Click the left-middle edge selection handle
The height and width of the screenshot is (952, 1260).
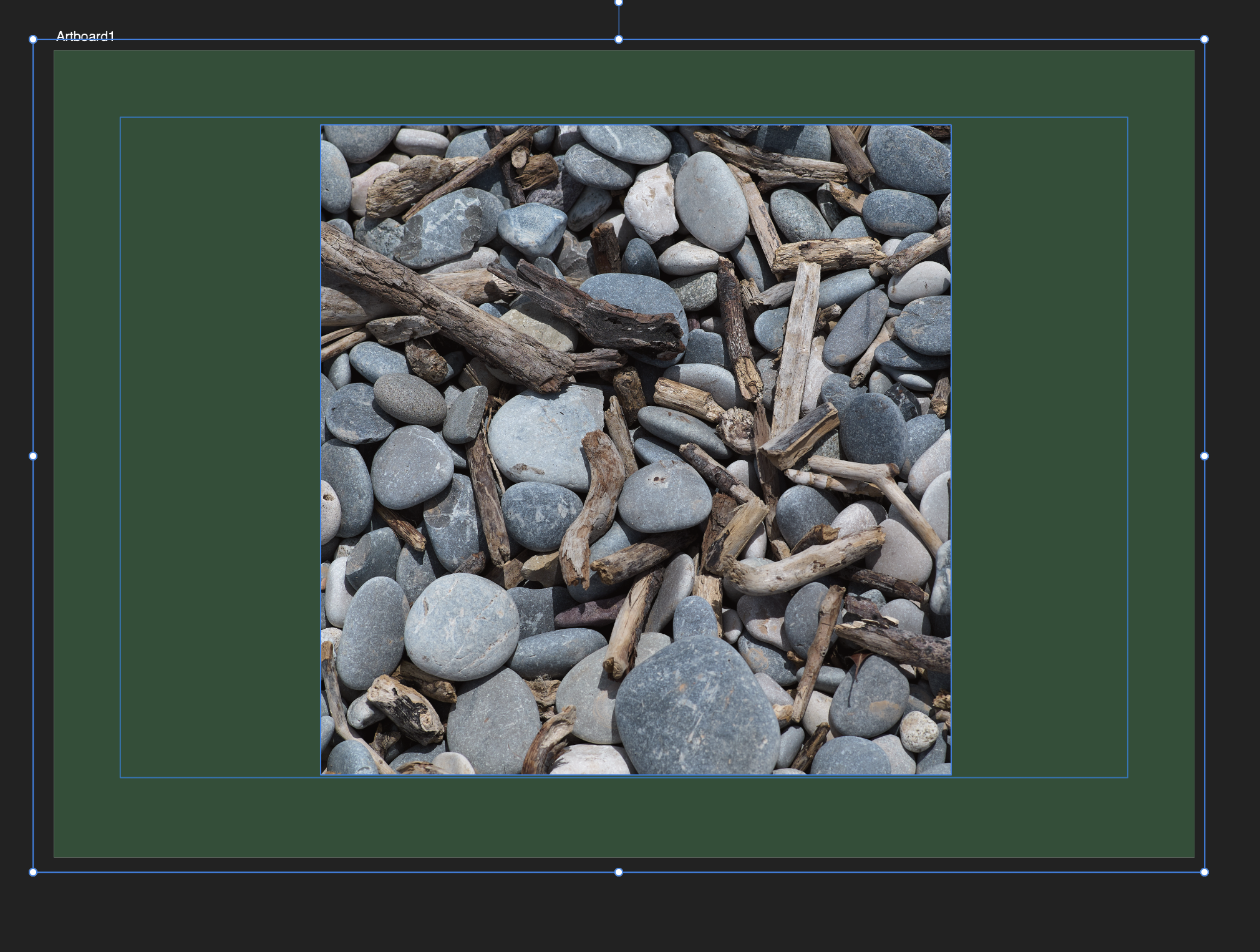33,456
